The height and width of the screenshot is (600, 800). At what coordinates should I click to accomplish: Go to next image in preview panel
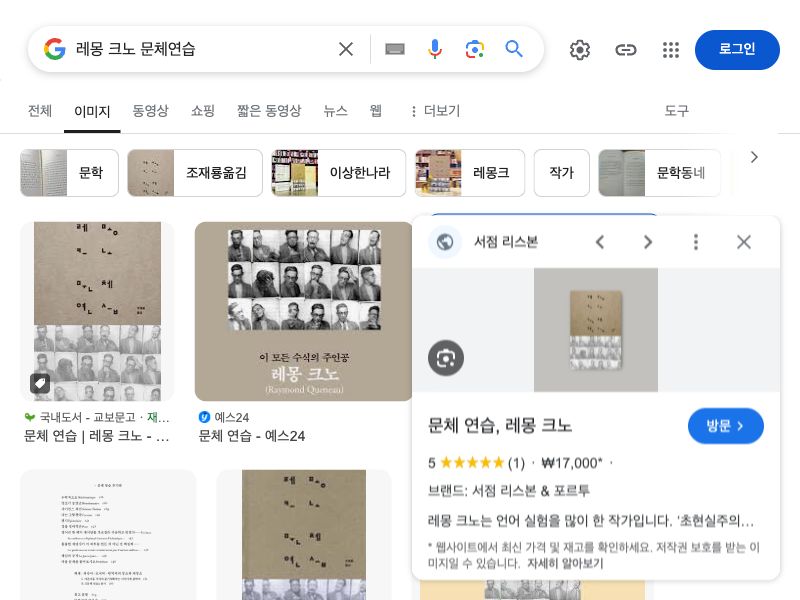click(648, 242)
